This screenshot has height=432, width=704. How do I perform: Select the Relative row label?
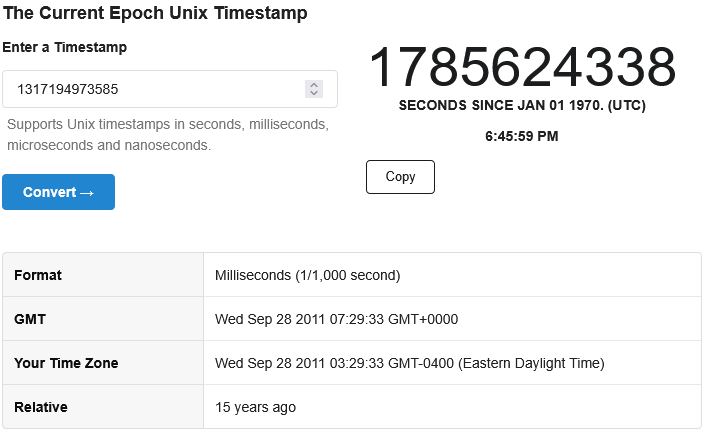pos(41,407)
